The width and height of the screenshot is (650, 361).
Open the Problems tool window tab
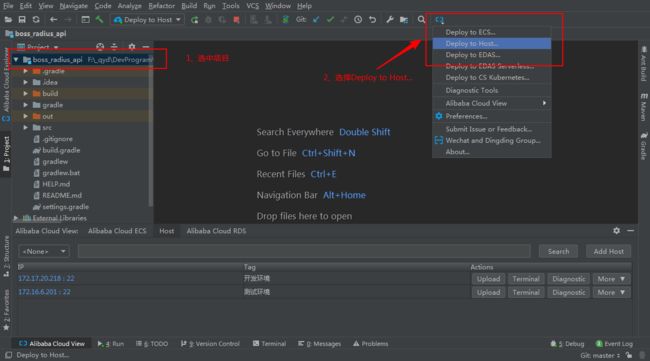click(371, 344)
